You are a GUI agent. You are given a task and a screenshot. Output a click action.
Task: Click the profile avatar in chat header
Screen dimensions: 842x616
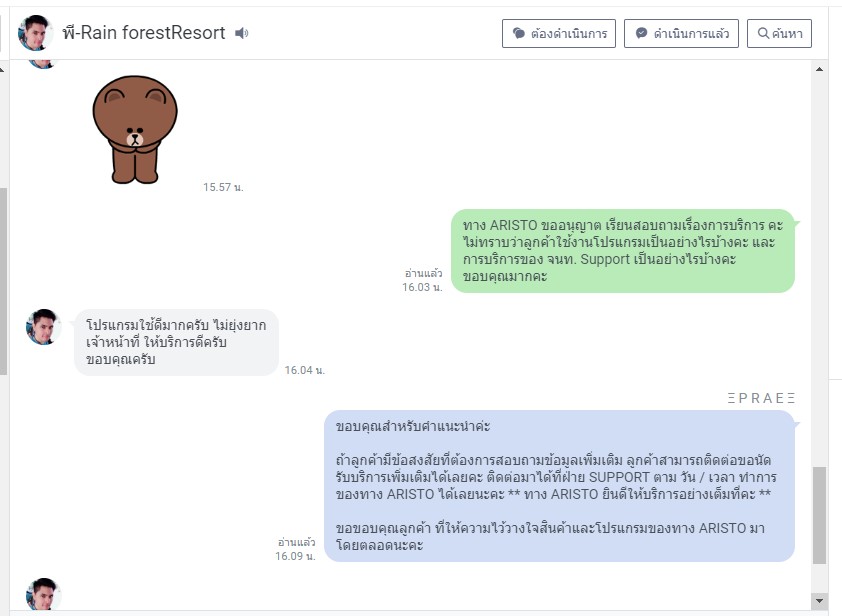click(x=35, y=33)
